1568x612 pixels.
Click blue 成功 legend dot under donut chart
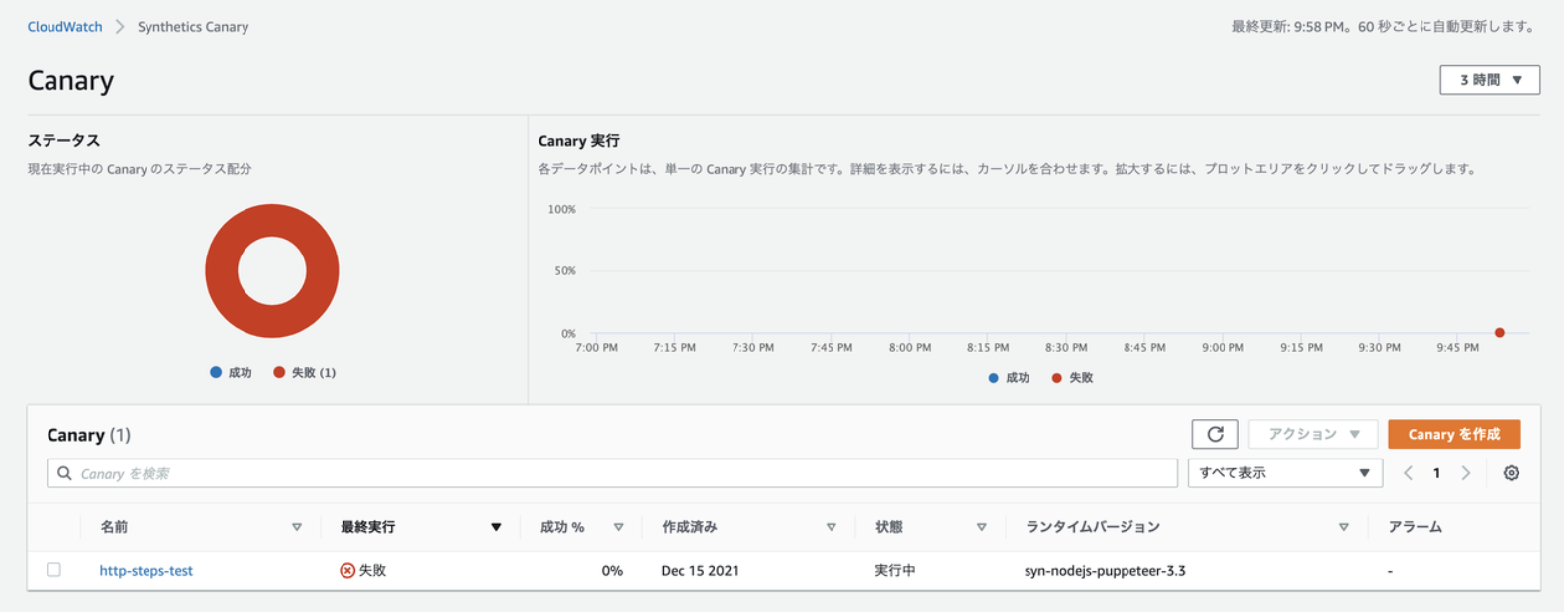click(216, 372)
